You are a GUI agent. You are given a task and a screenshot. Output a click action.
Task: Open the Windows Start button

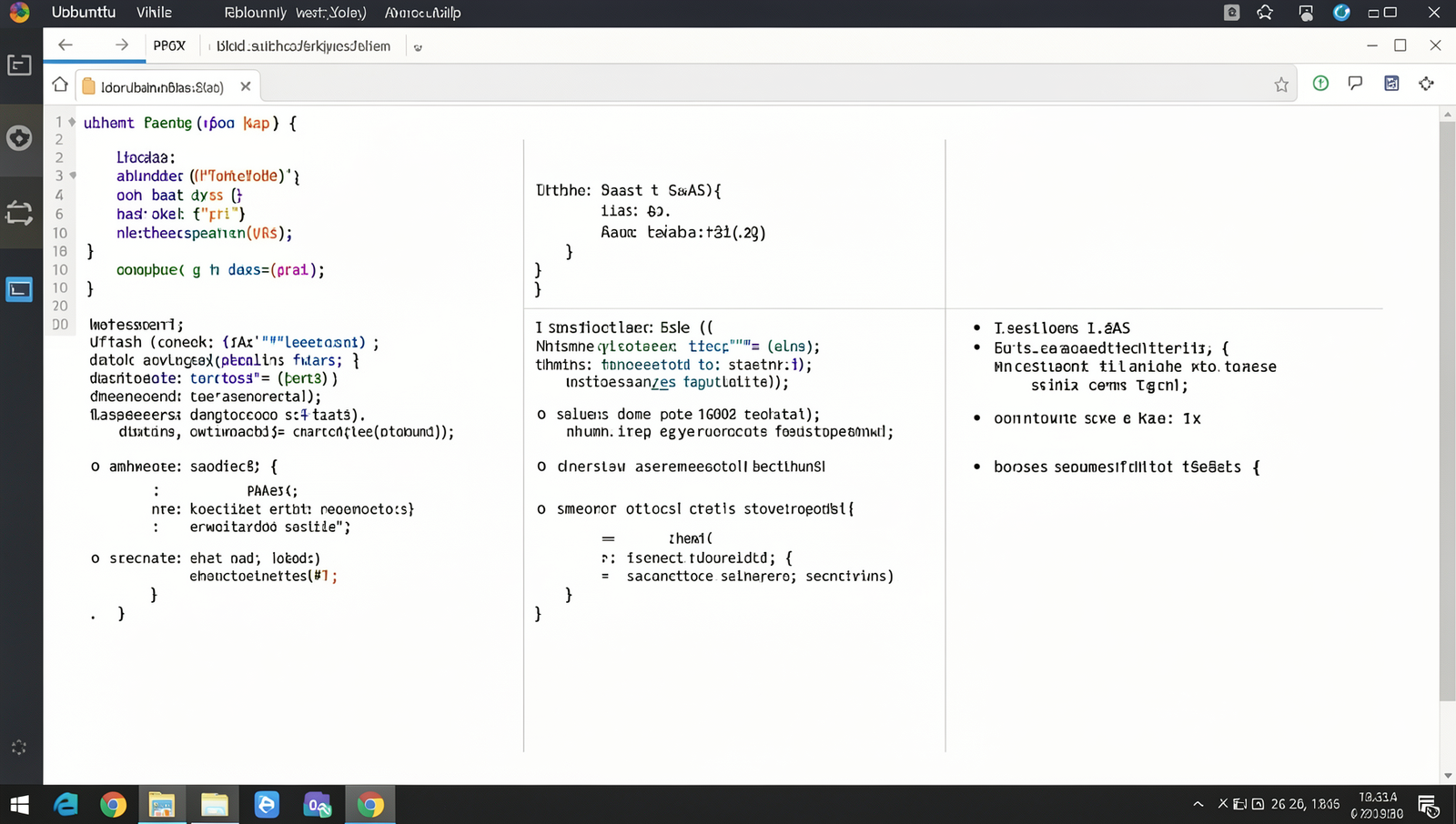[x=19, y=805]
